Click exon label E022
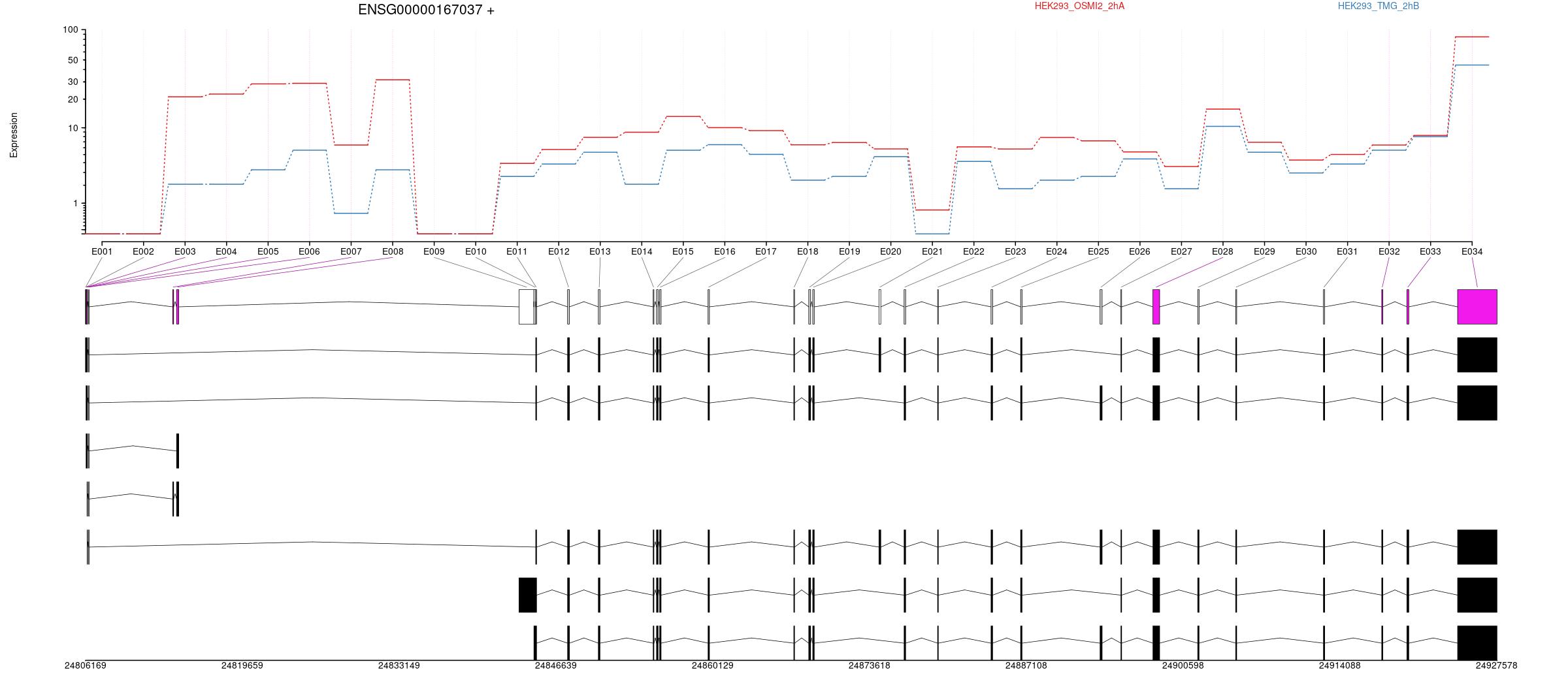 (x=973, y=251)
